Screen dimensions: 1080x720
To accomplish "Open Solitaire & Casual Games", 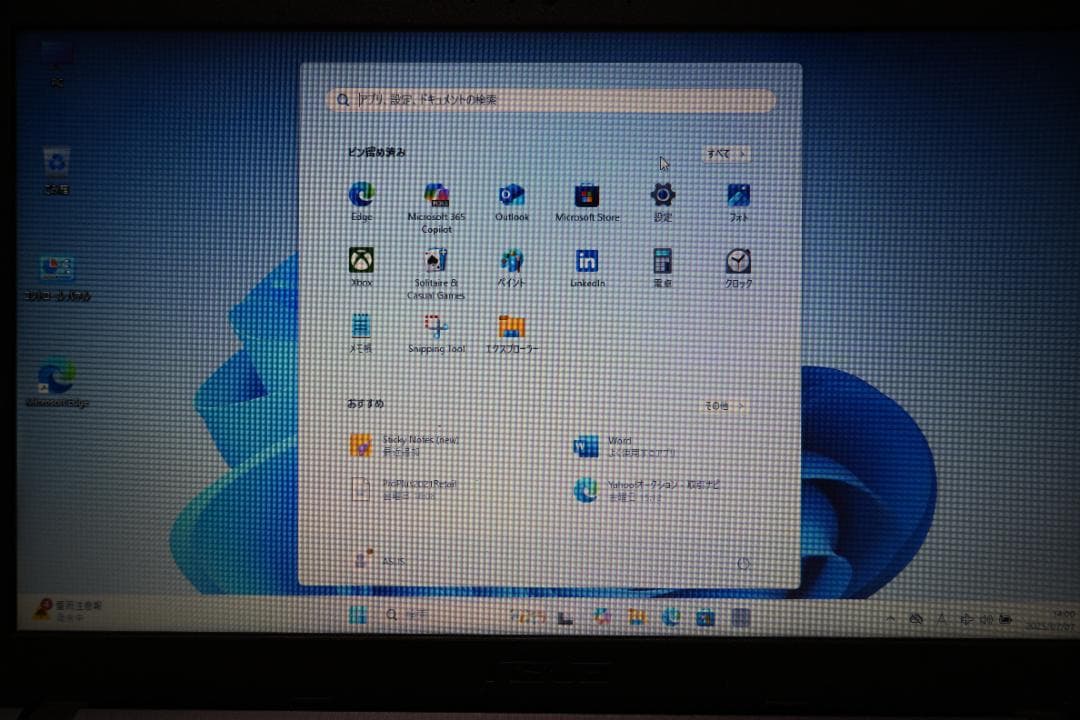I will (436, 261).
